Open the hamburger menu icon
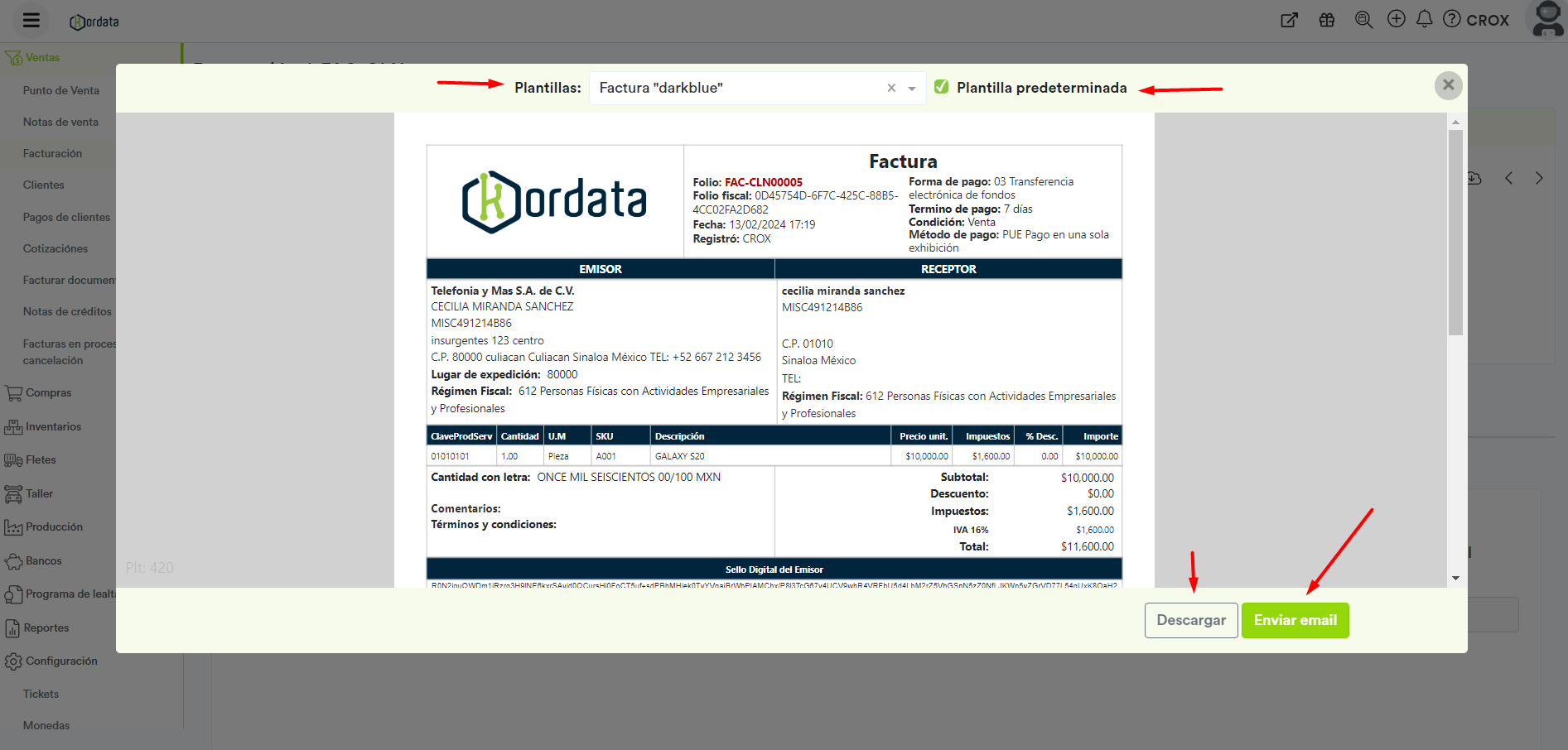 [x=31, y=21]
